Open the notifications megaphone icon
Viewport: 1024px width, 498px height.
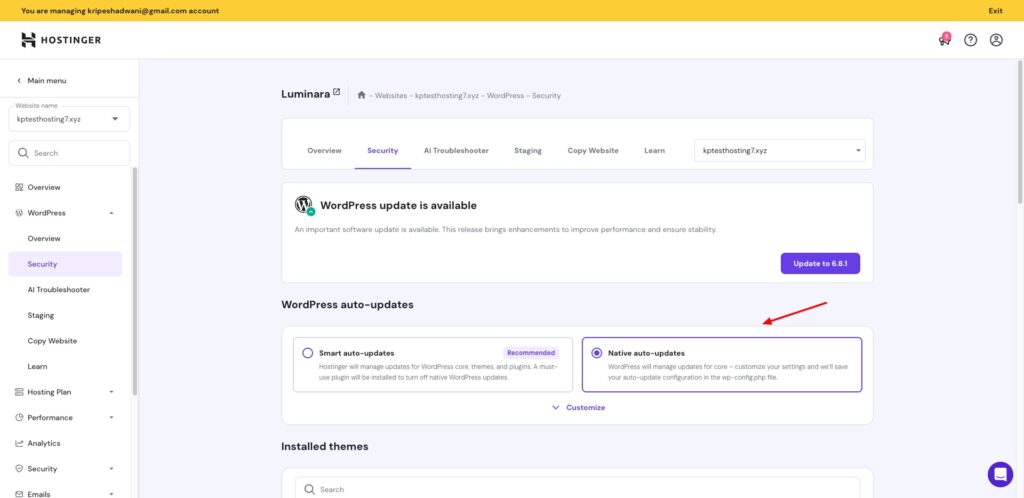[944, 40]
